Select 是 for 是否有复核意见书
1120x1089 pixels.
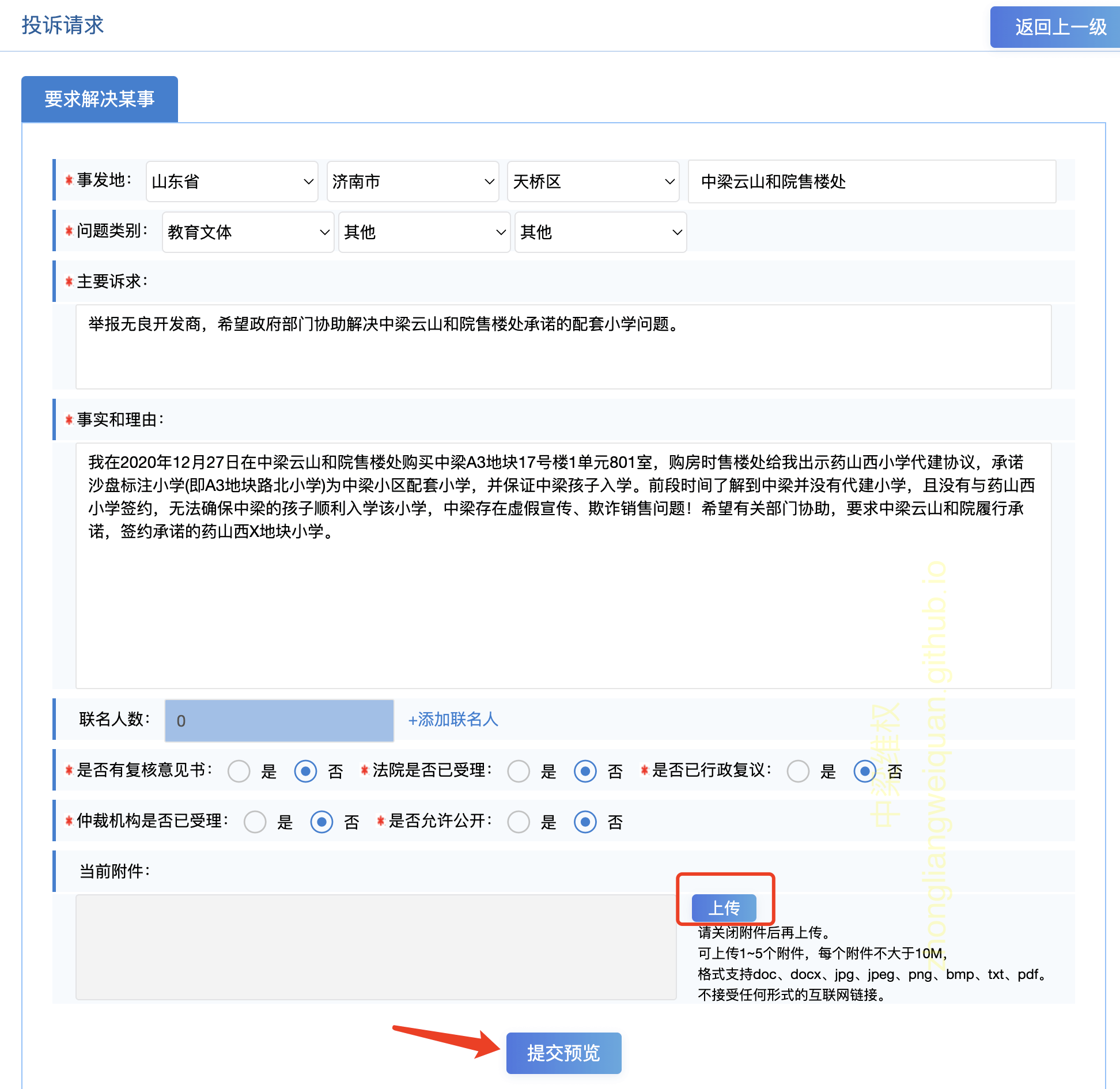[x=239, y=771]
